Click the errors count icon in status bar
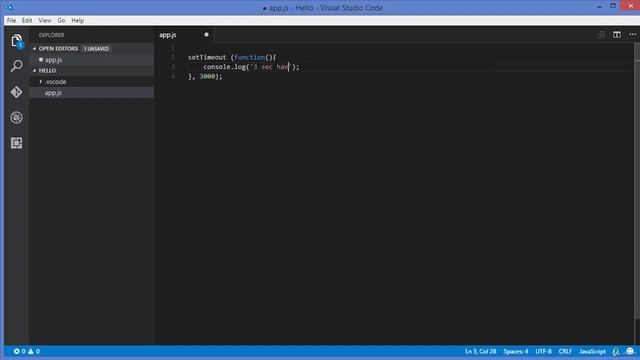The width and height of the screenshot is (640, 360). pos(16,351)
